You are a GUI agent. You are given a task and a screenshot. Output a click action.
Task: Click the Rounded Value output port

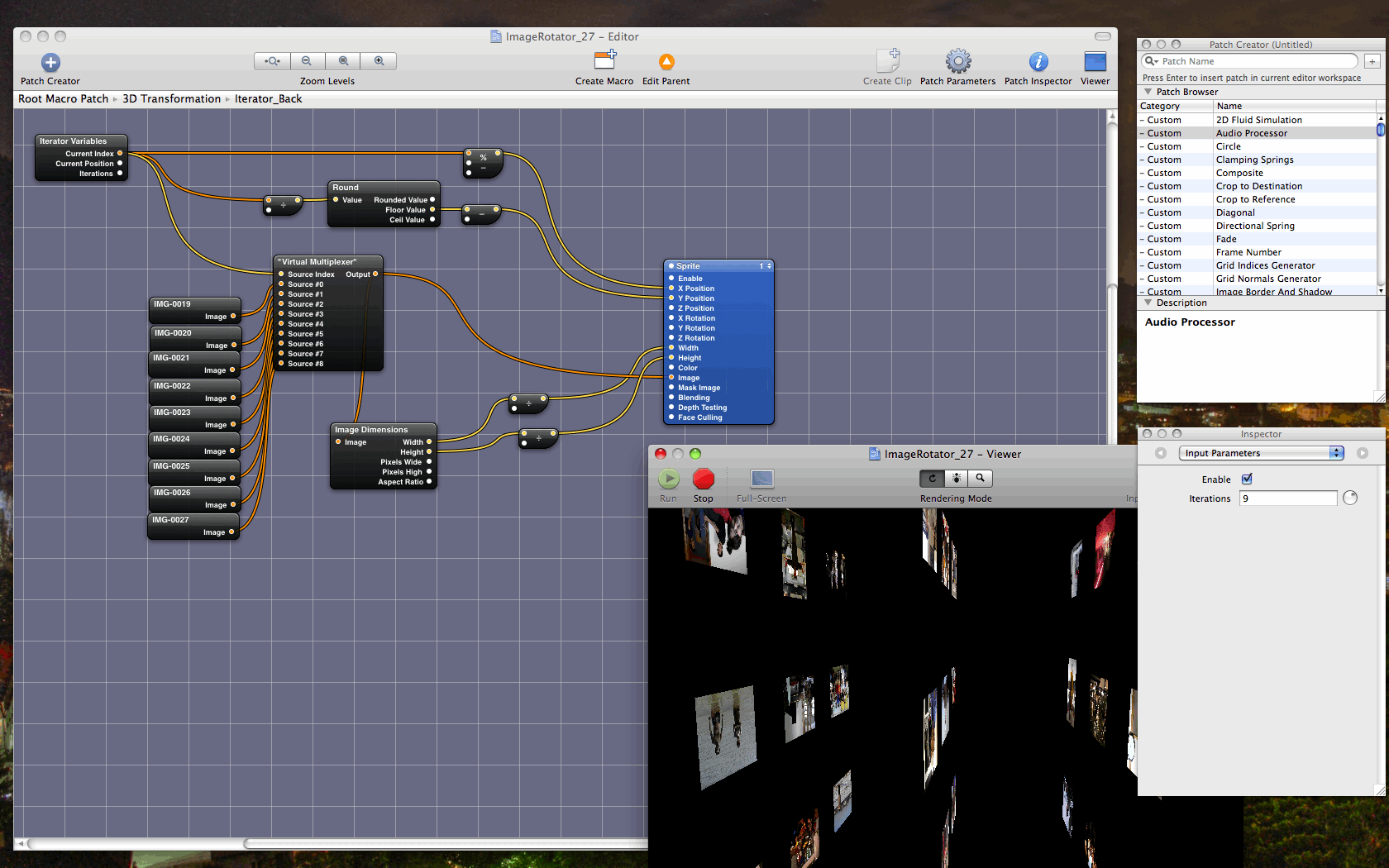click(432, 199)
